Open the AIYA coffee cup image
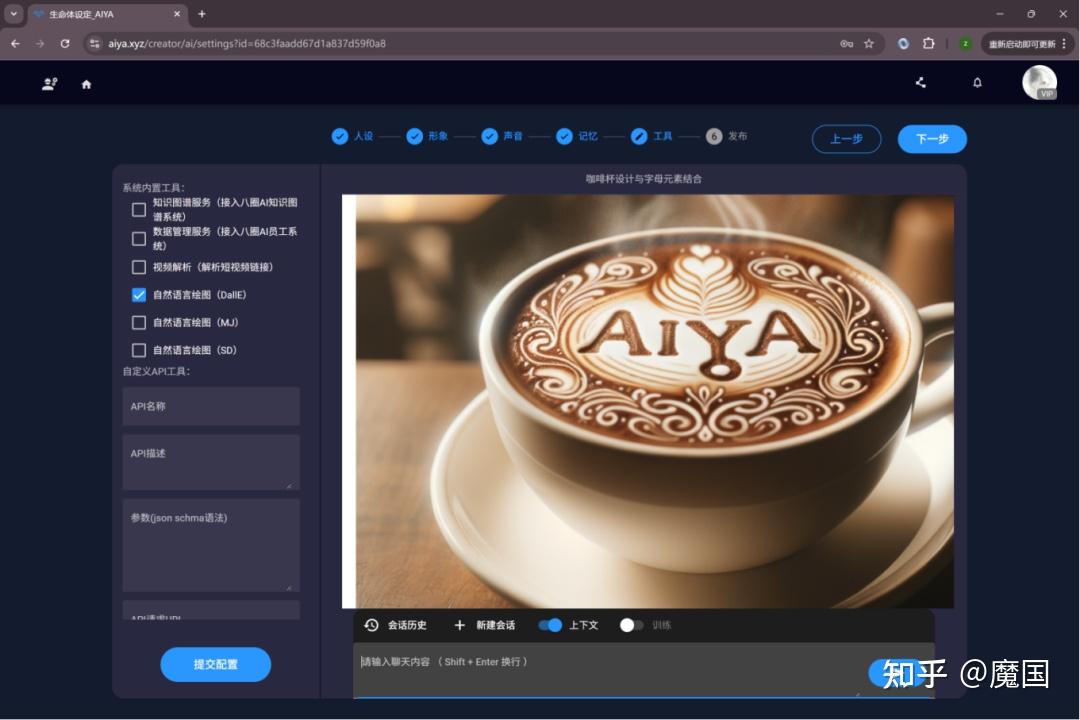This screenshot has height=720, width=1080. pyautogui.click(x=654, y=401)
